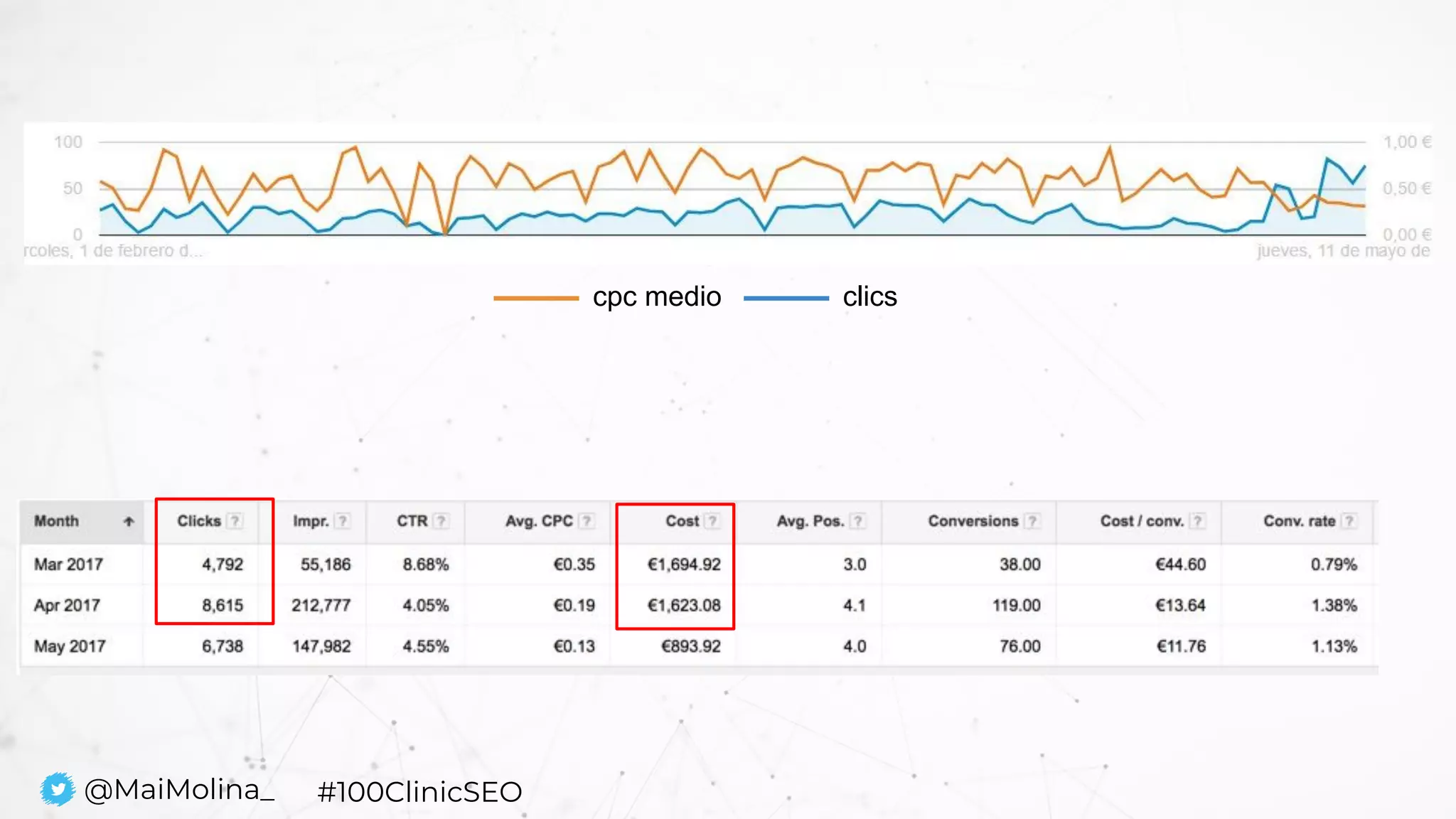Sort table by Cost column header
The height and width of the screenshot is (819, 1456).
click(x=682, y=521)
